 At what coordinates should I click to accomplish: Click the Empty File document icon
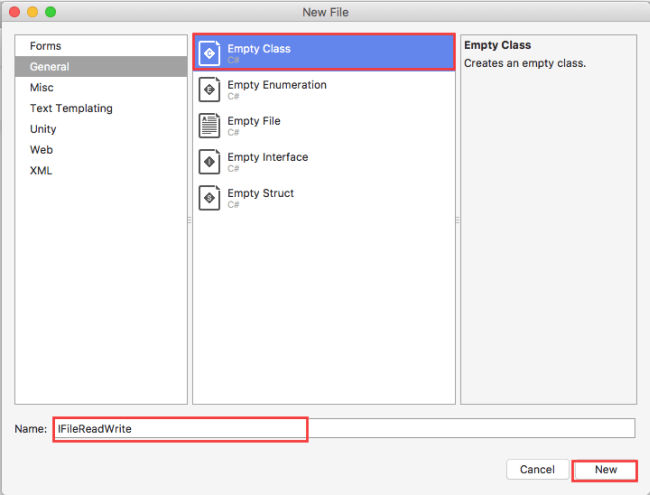click(210, 125)
